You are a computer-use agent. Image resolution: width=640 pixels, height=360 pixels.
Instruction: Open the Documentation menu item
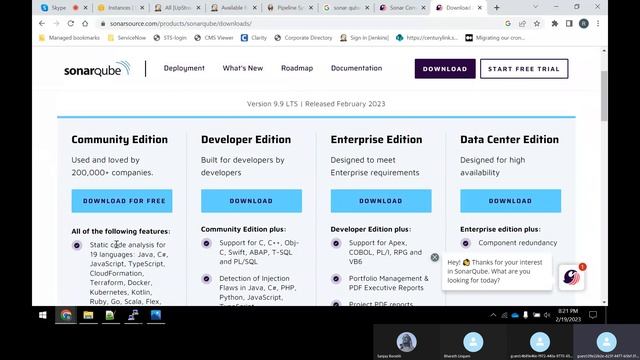[x=356, y=68]
